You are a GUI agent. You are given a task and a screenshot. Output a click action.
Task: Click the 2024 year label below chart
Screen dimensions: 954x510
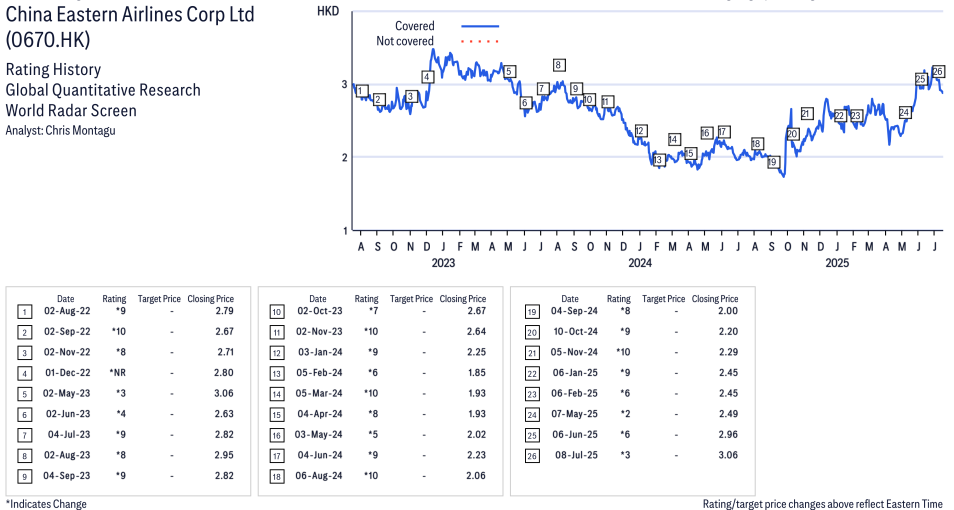(x=639, y=263)
